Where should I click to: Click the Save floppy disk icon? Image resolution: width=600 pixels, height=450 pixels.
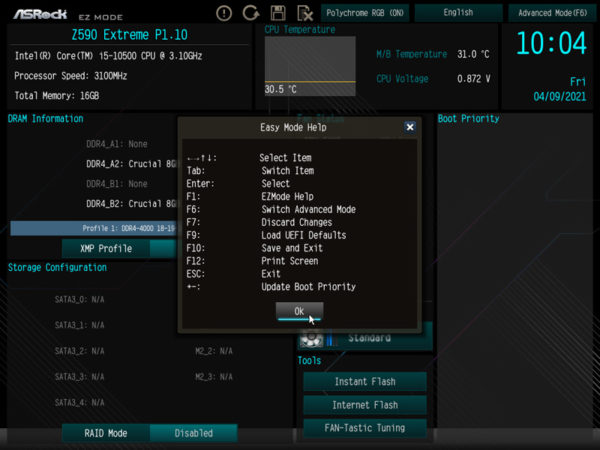278,13
